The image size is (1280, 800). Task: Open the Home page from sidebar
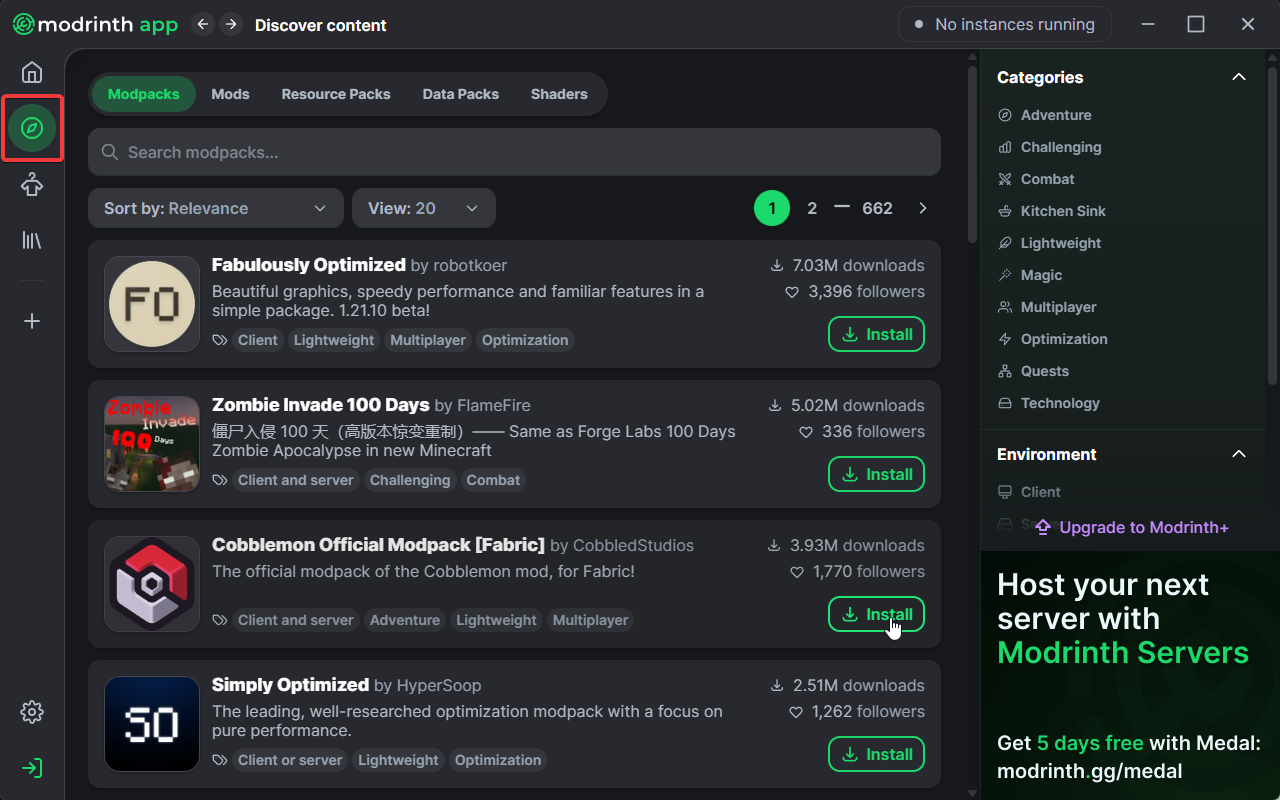[32, 72]
